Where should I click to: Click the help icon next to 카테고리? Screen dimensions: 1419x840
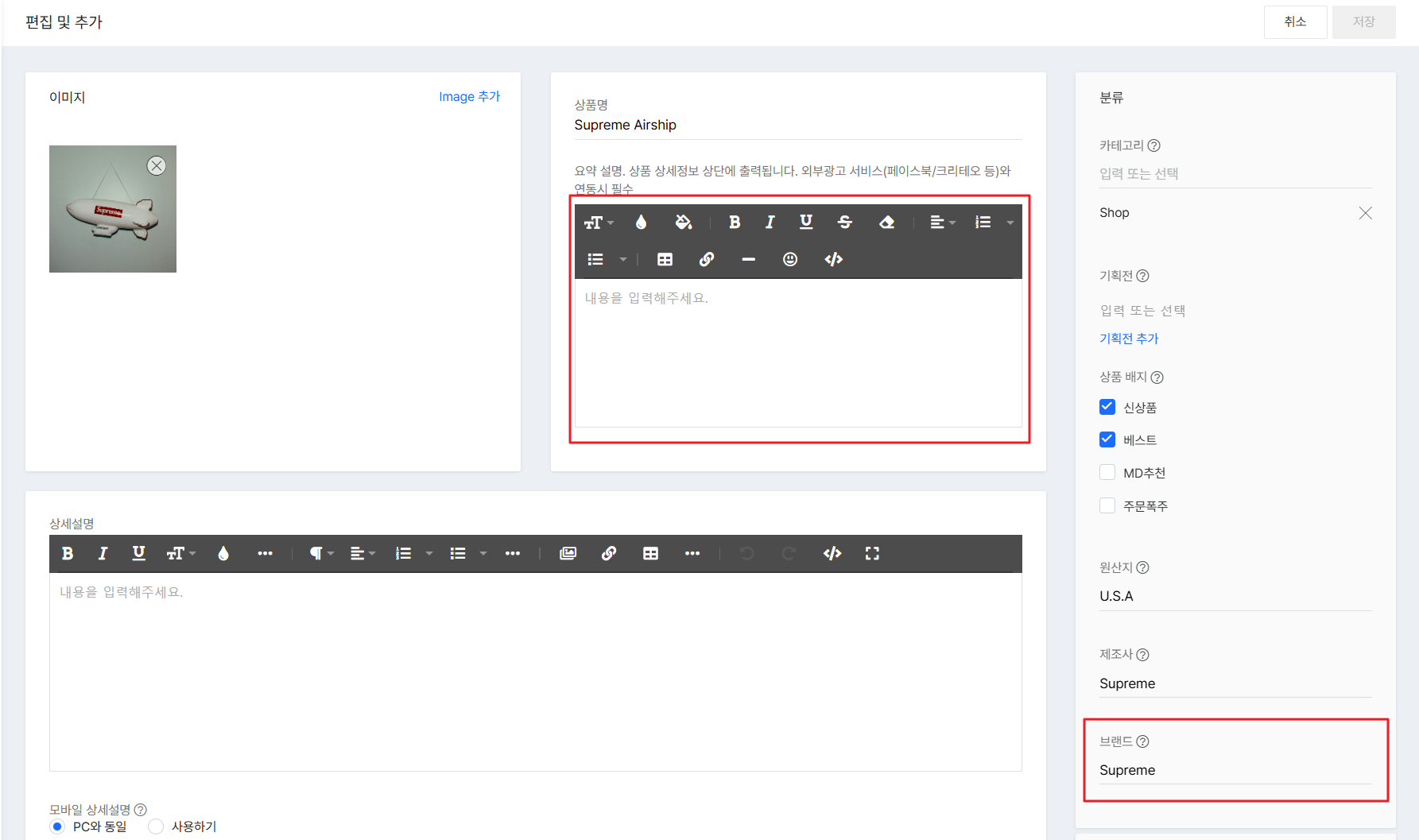point(1154,145)
